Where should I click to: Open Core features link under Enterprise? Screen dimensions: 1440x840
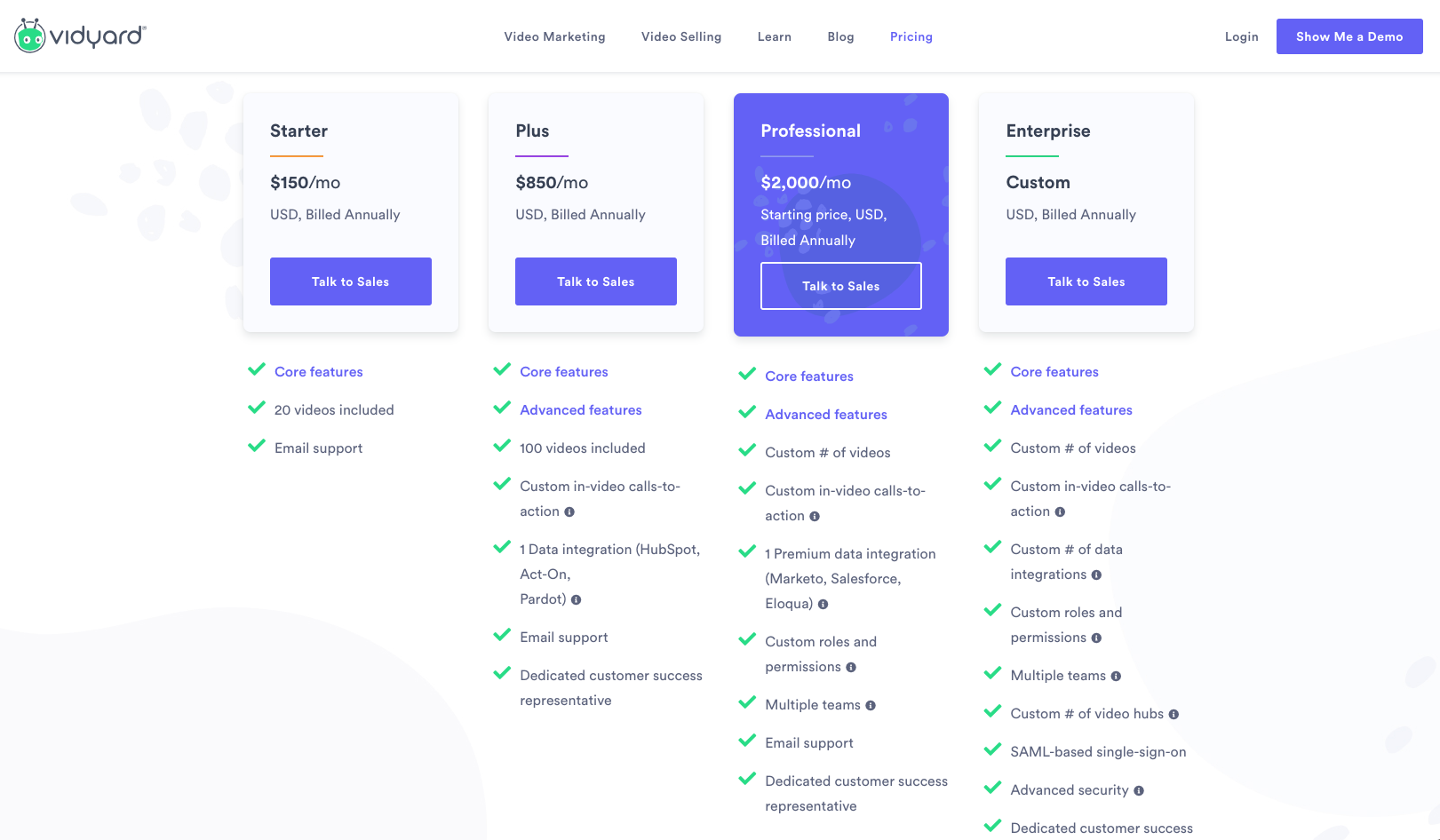[1054, 372]
